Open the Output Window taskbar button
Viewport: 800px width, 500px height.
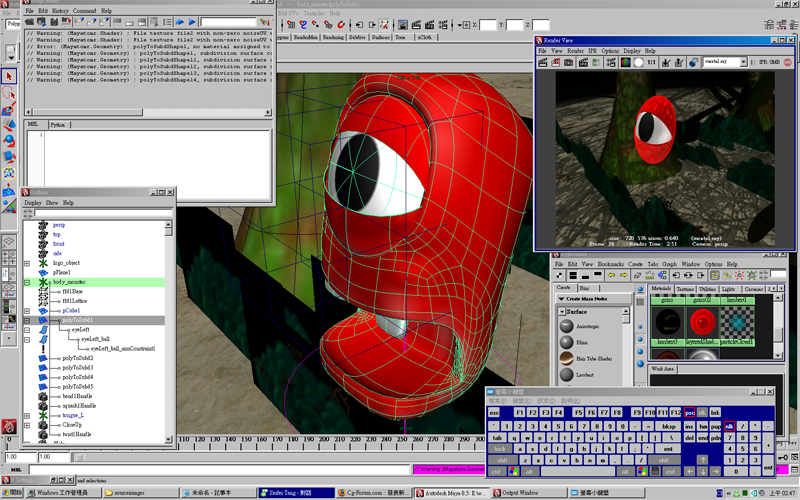[529, 493]
